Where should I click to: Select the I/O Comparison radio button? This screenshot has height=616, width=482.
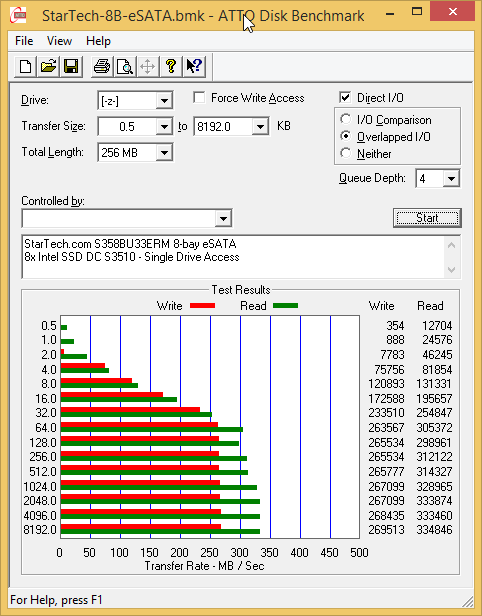coord(346,119)
